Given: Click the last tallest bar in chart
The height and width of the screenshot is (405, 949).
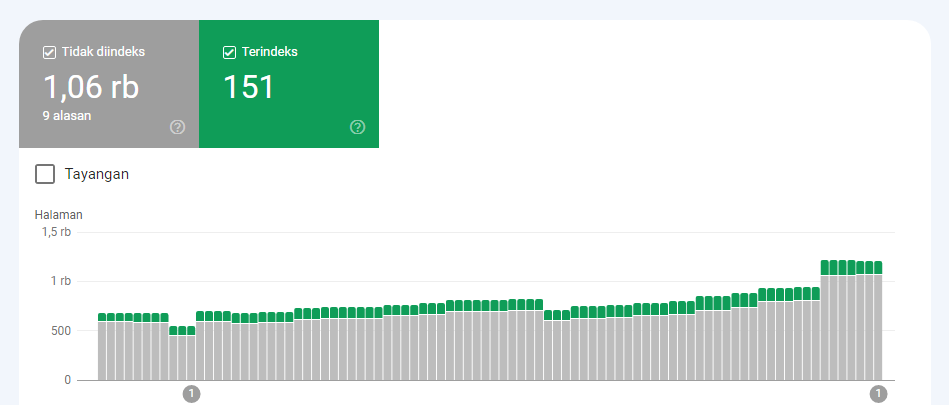Looking at the screenshot, I should (x=878, y=321).
